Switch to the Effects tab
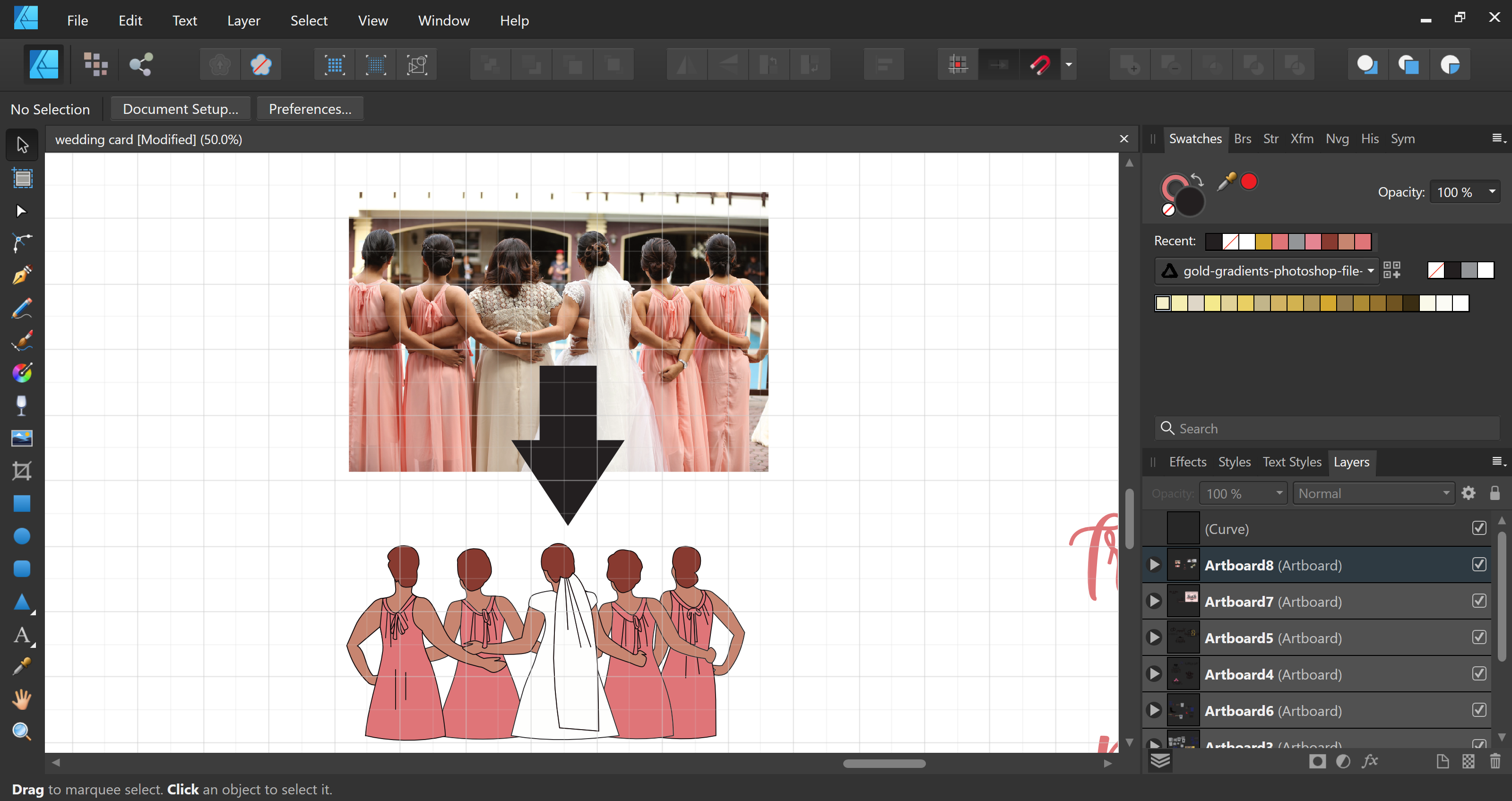 click(1187, 462)
